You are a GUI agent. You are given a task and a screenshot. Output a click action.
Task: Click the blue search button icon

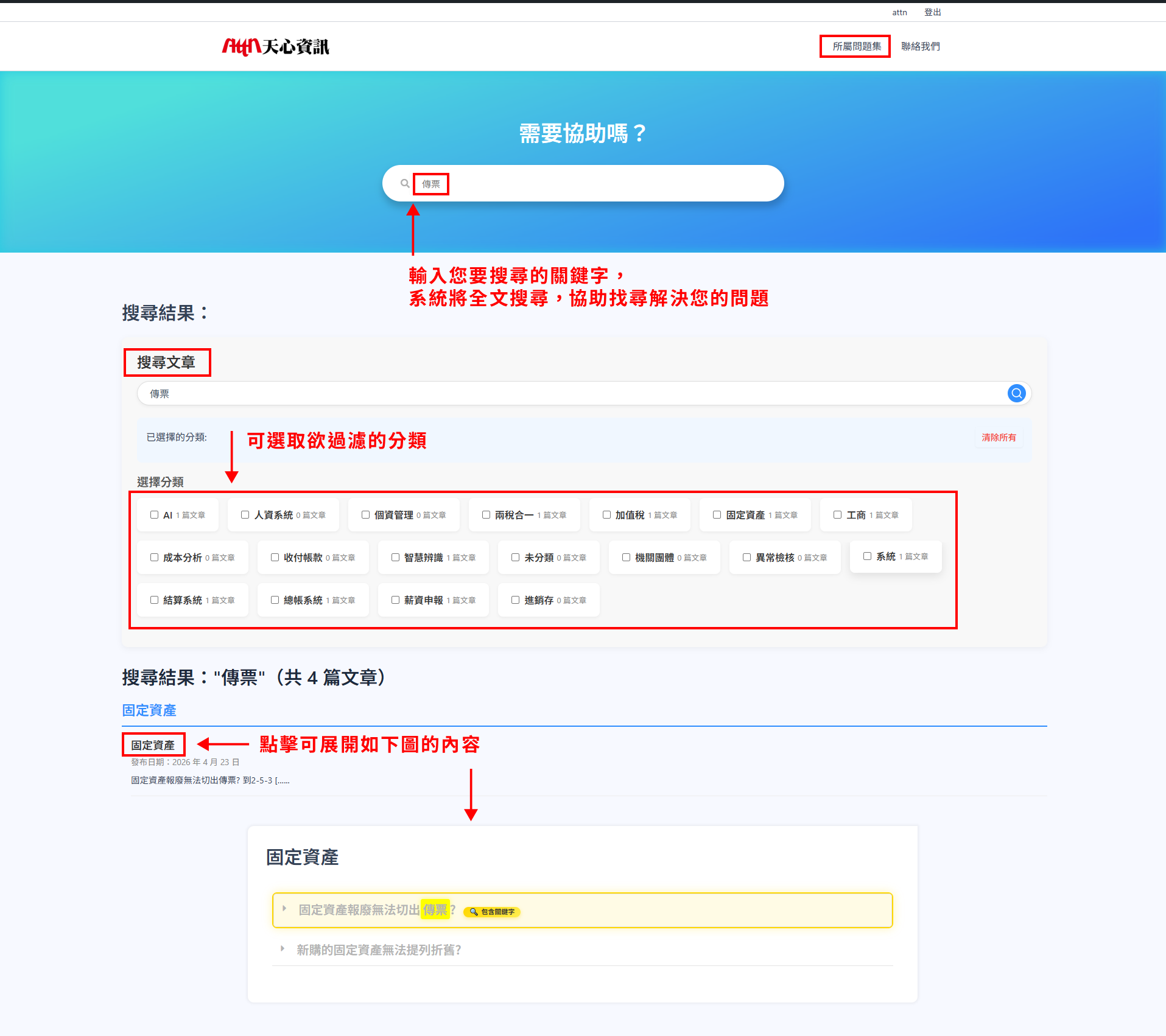1016,393
